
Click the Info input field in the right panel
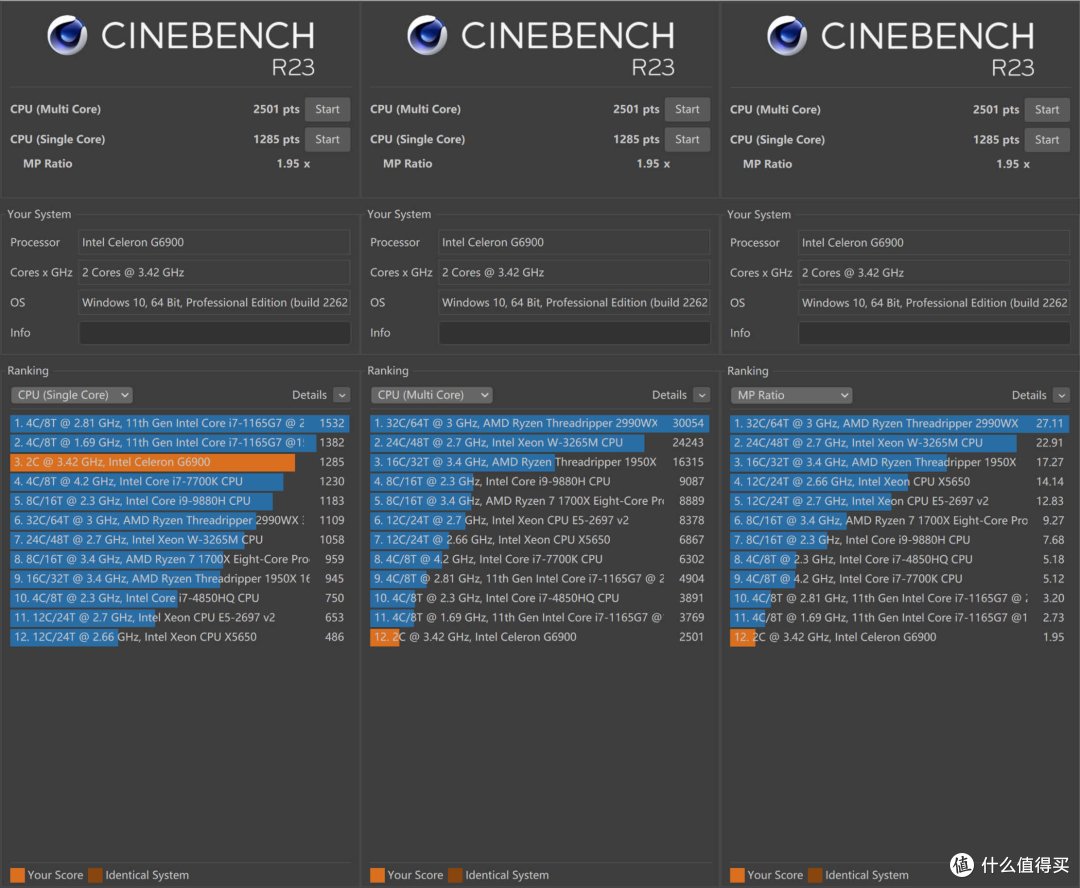pyautogui.click(x=934, y=333)
